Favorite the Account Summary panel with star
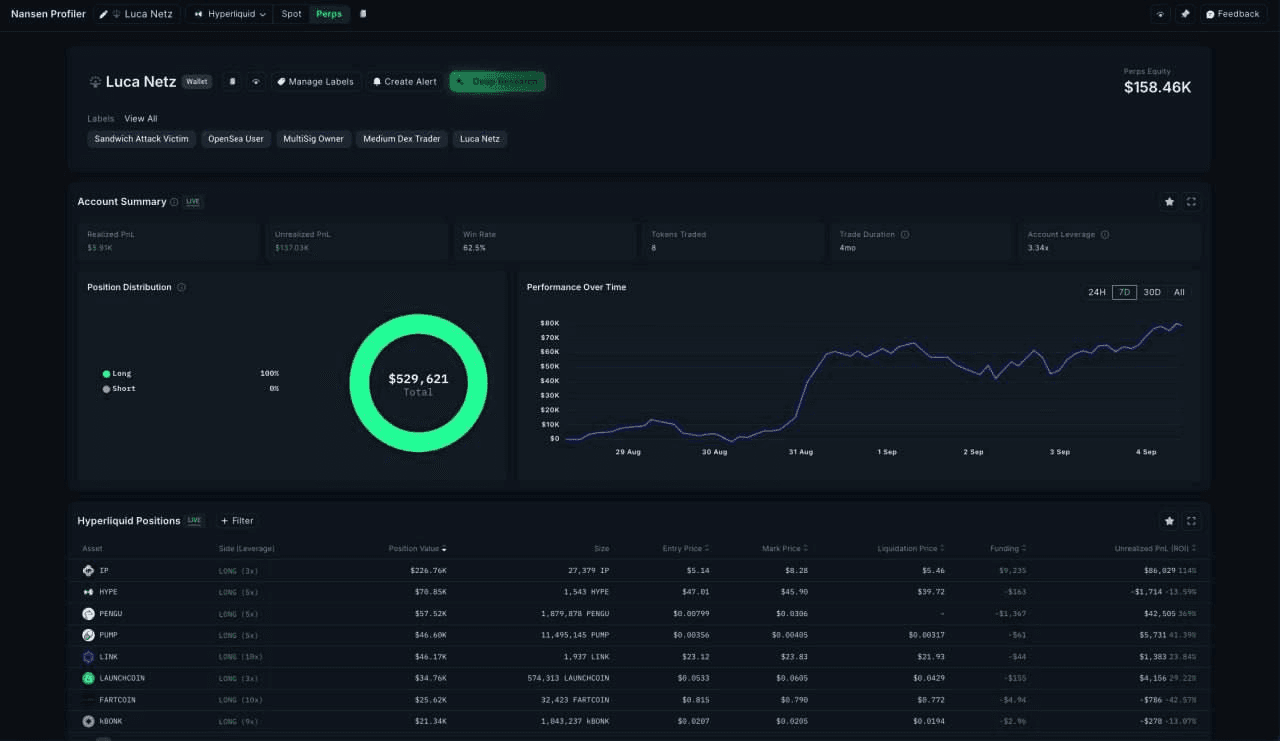This screenshot has height=741, width=1280. pyautogui.click(x=1169, y=202)
